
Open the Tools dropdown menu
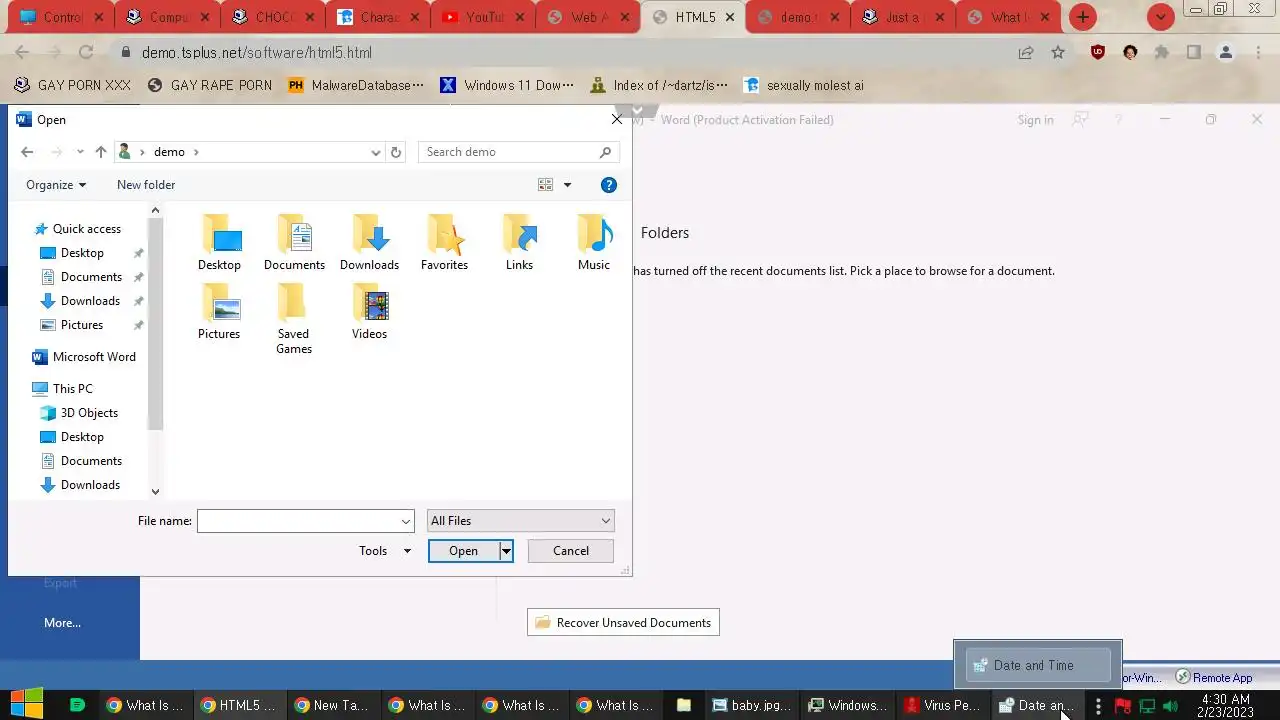coord(385,551)
